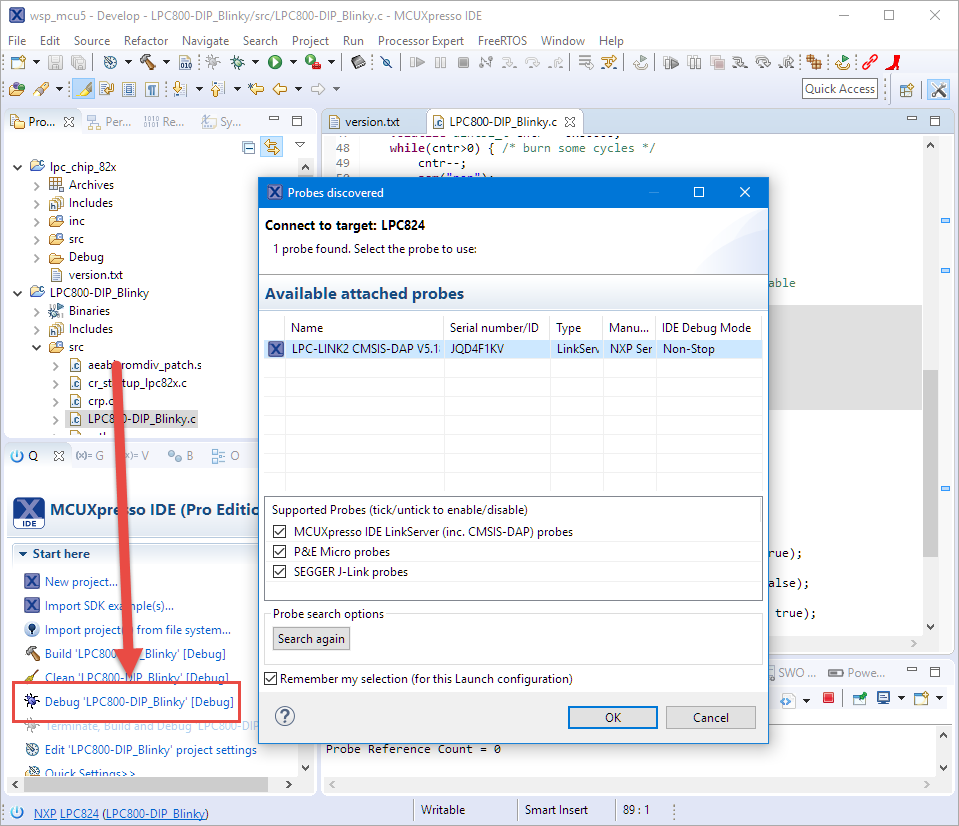
Task: Expand the Binaries folder node
Action: (x=36, y=311)
